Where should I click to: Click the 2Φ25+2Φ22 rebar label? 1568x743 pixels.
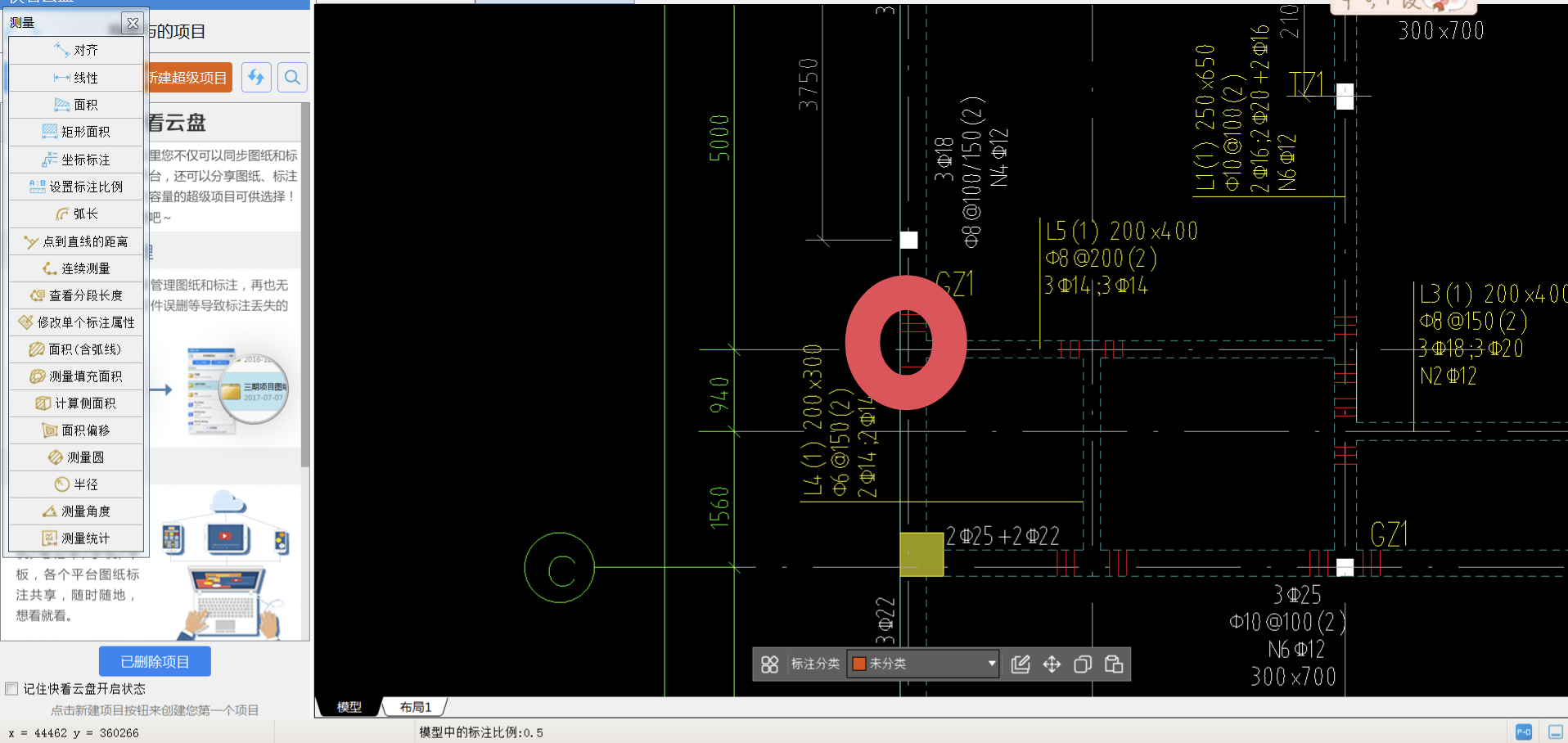[1003, 536]
